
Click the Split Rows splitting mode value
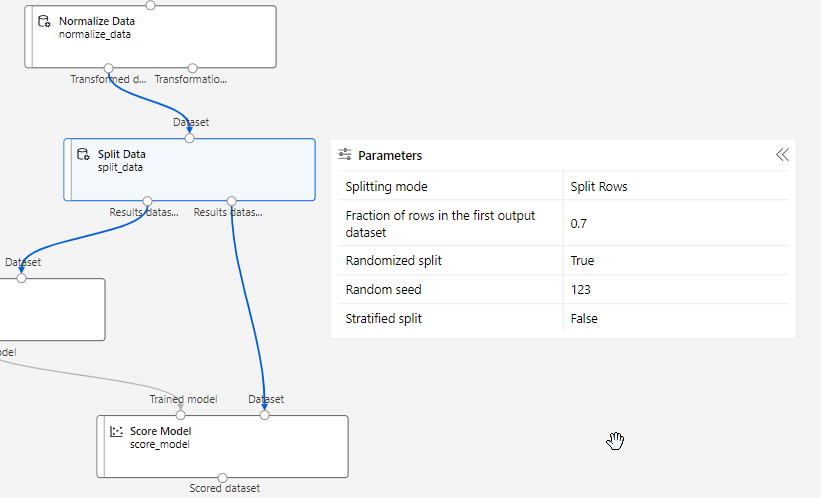pos(599,187)
